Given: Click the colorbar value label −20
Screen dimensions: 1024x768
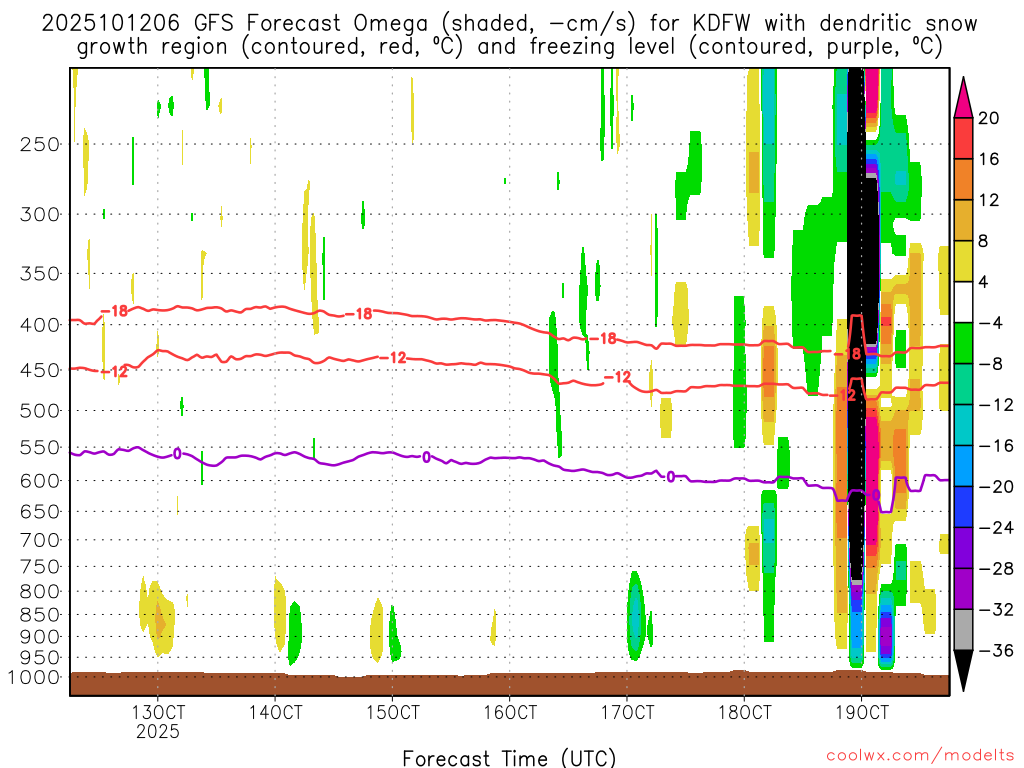Looking at the screenshot, I should click(996, 487).
